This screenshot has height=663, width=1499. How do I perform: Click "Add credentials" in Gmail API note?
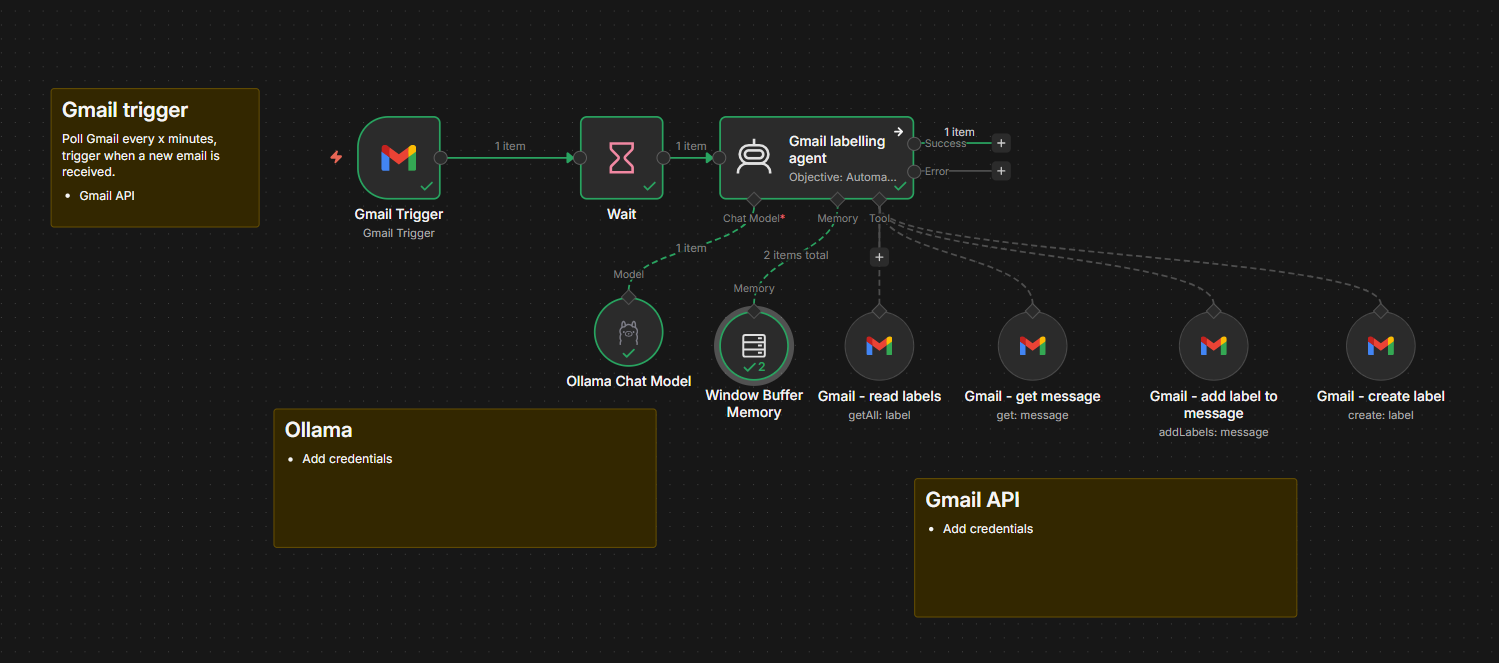coord(988,529)
